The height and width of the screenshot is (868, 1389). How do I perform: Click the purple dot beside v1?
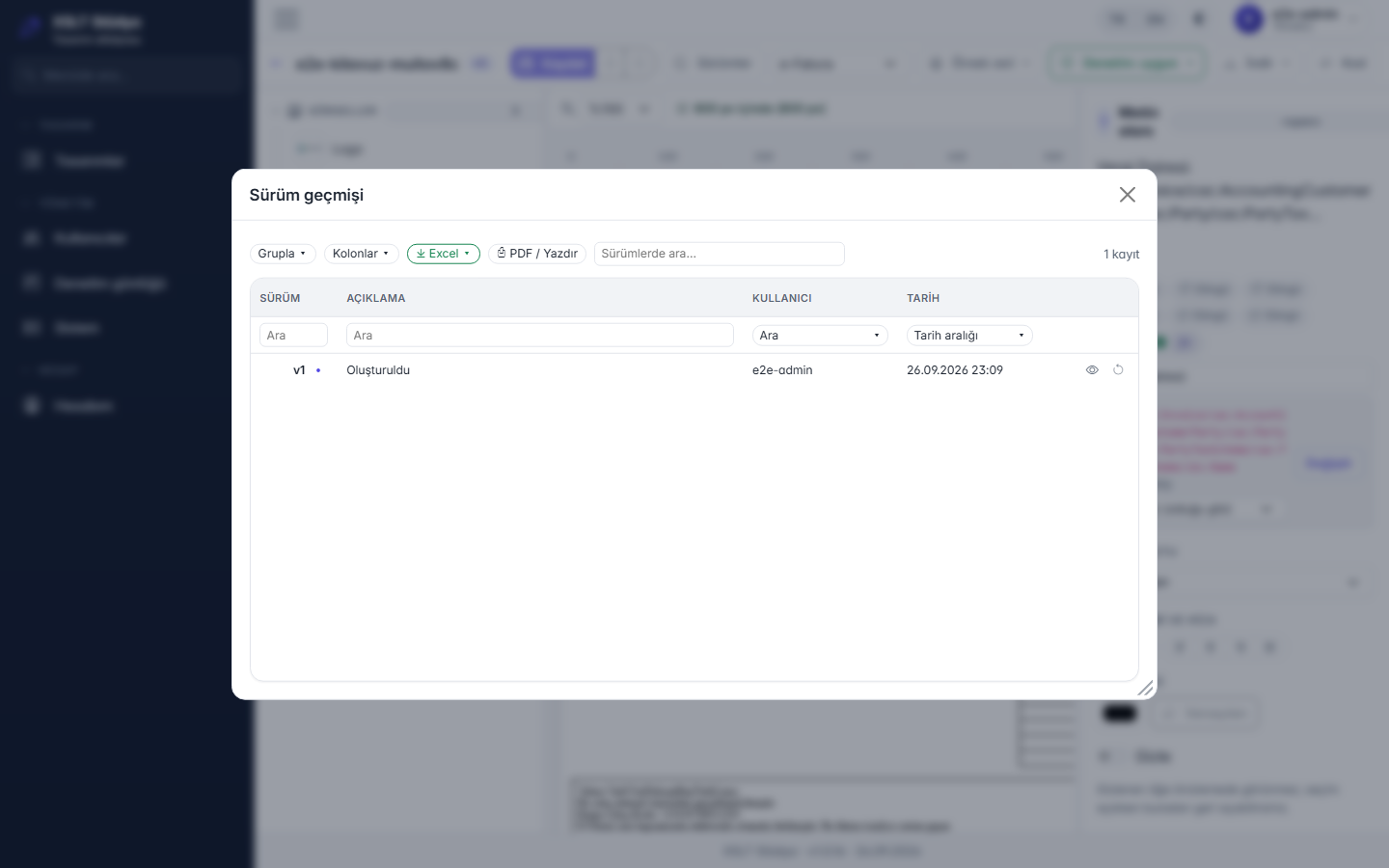click(318, 370)
